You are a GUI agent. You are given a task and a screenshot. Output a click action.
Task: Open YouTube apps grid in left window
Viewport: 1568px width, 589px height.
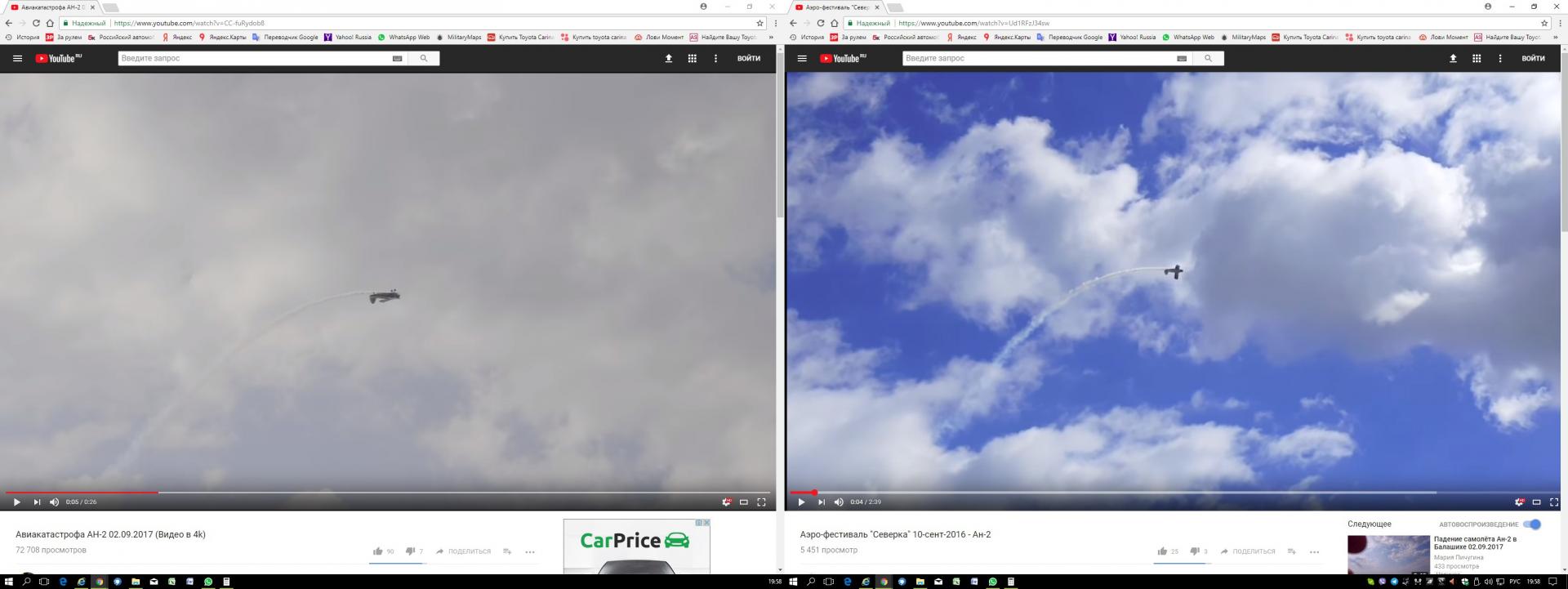(693, 59)
